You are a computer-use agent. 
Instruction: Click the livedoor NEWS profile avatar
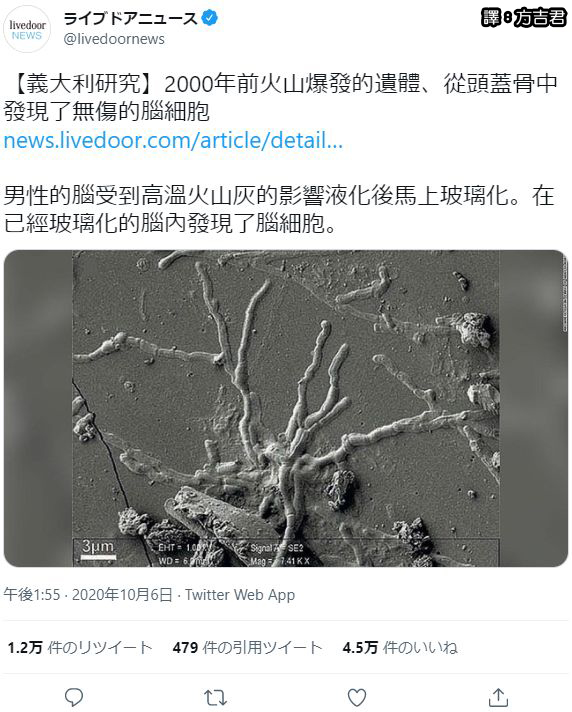(x=27, y=30)
